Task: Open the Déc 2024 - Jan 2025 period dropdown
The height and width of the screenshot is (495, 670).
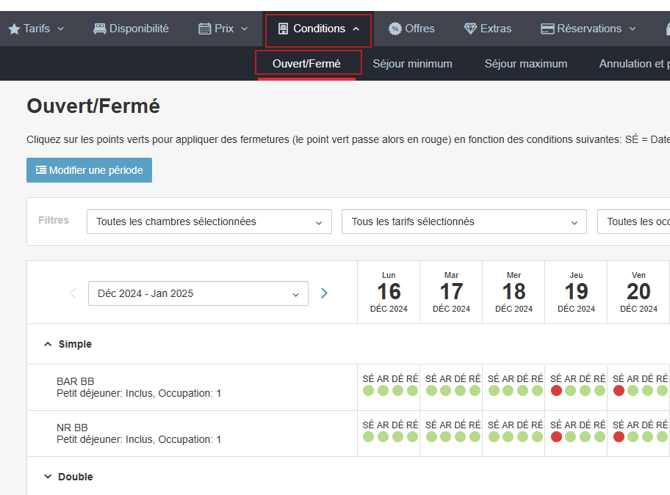Action: coord(198,293)
